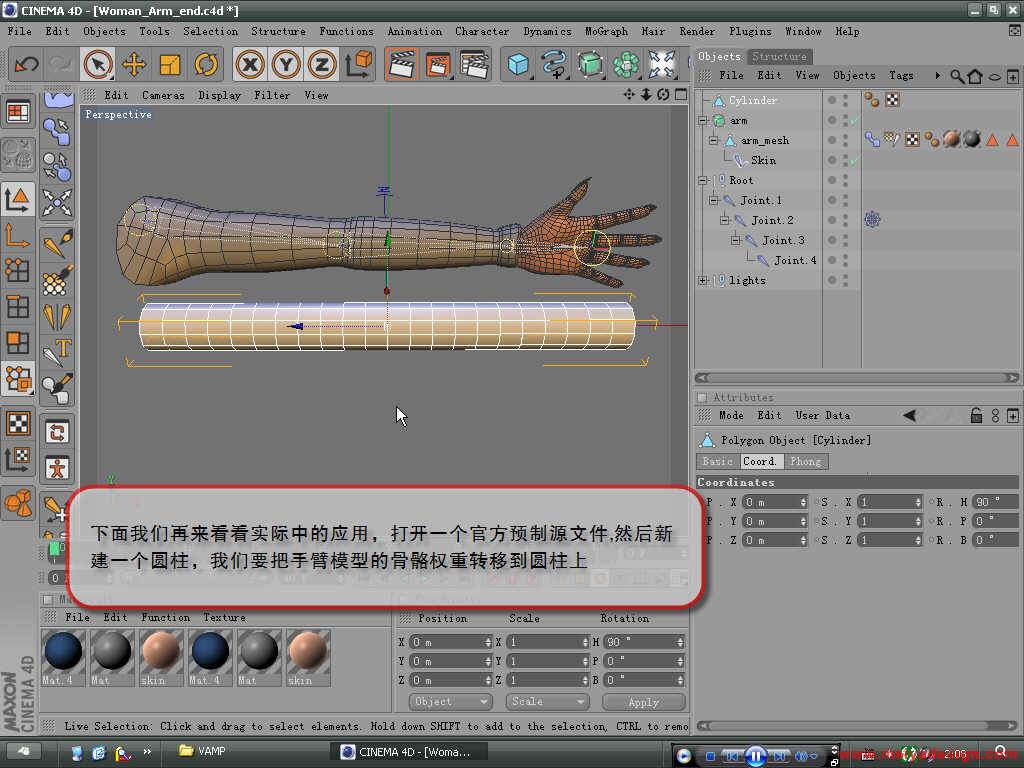Switch to Phong attribute tab
This screenshot has height=768, width=1024.
tap(805, 462)
